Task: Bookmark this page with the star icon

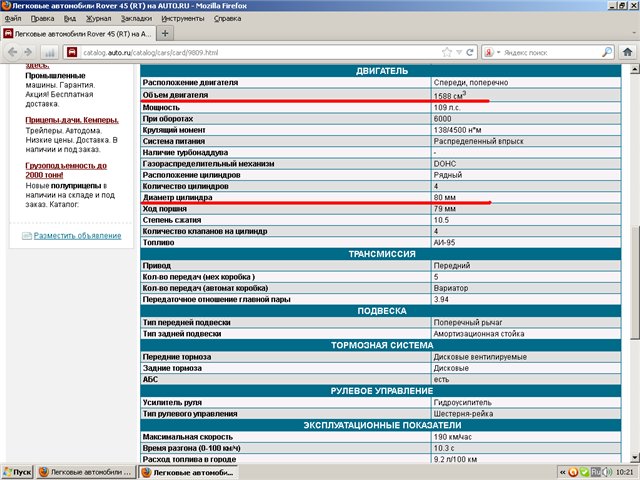Action: point(447,52)
